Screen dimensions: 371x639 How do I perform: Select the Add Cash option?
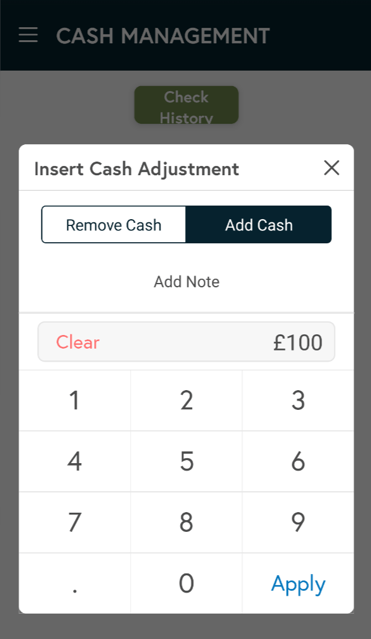(258, 225)
